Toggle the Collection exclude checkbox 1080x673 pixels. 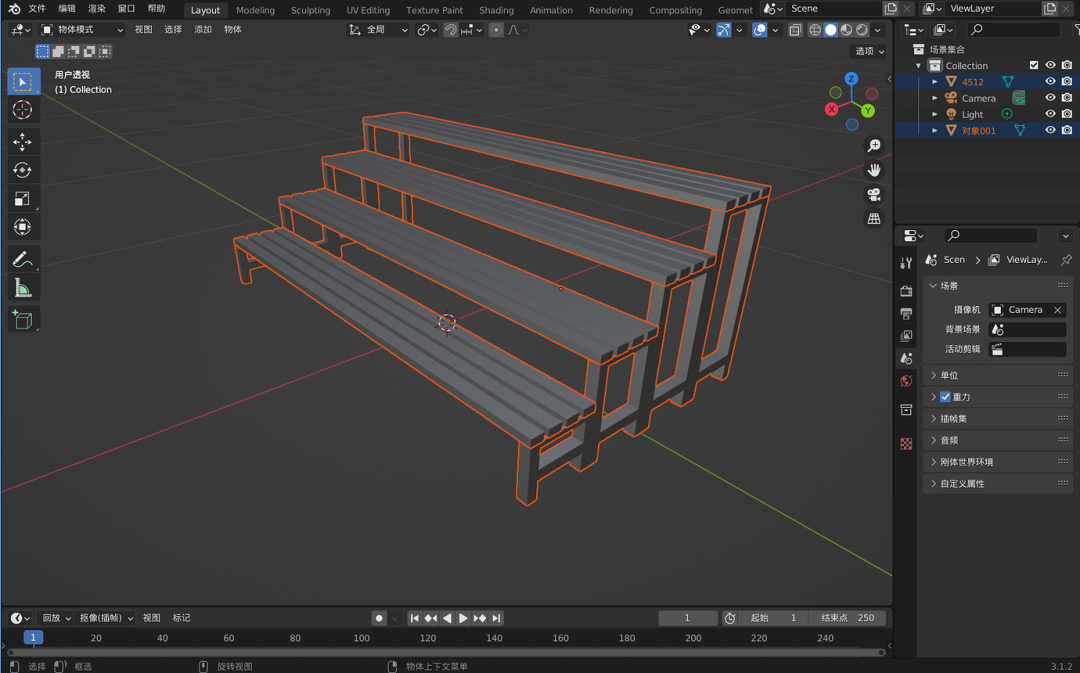[x=1034, y=65]
